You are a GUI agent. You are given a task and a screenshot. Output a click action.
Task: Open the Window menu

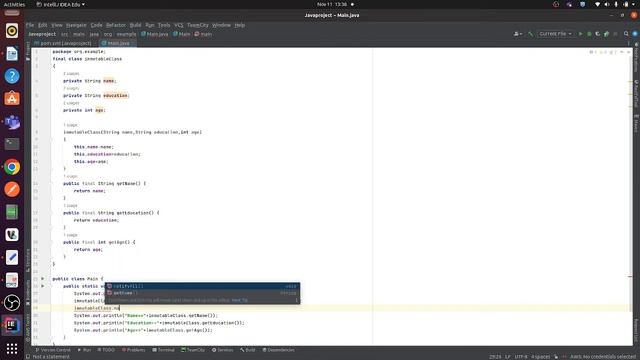pos(221,25)
